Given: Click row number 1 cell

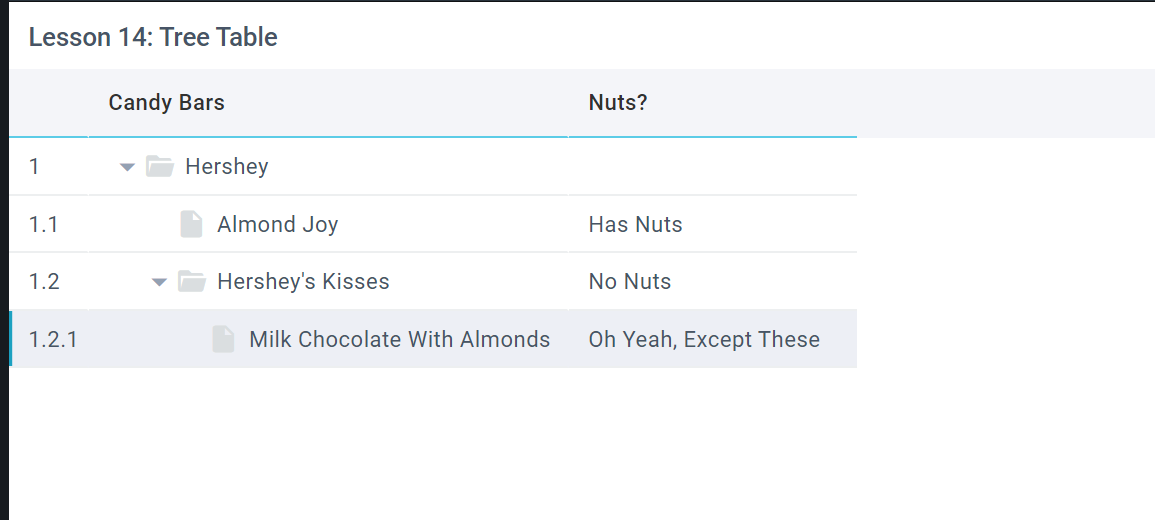Looking at the screenshot, I should [x=35, y=166].
